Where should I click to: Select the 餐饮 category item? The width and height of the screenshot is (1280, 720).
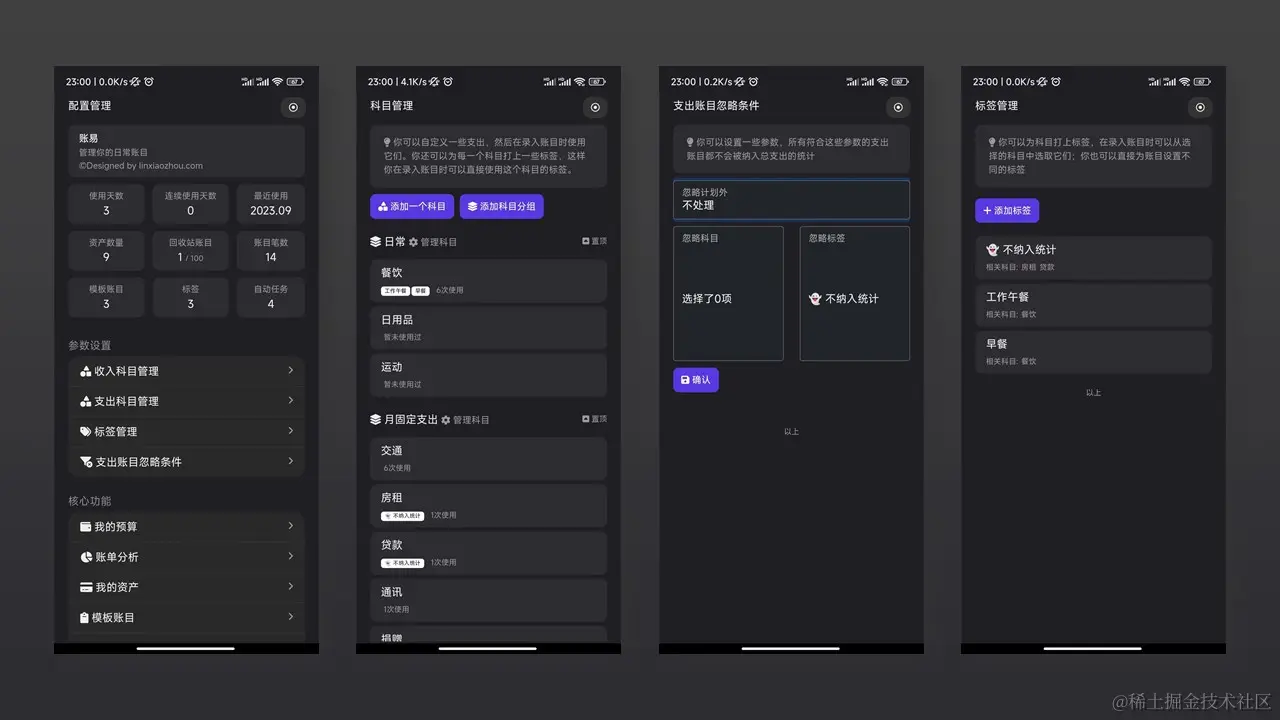[488, 281]
